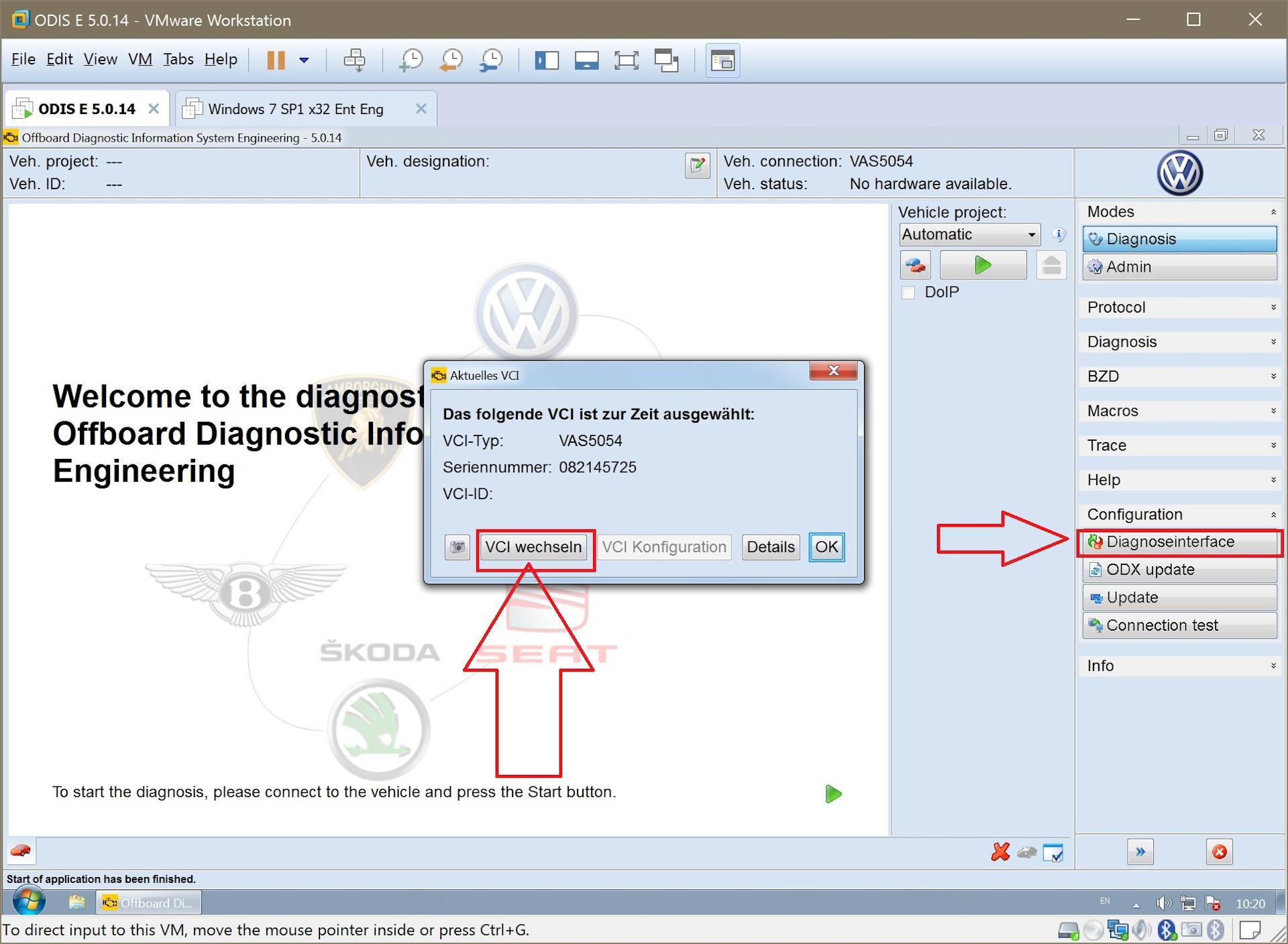This screenshot has width=1288, height=944.
Task: Open the VM menu
Action: point(140,59)
